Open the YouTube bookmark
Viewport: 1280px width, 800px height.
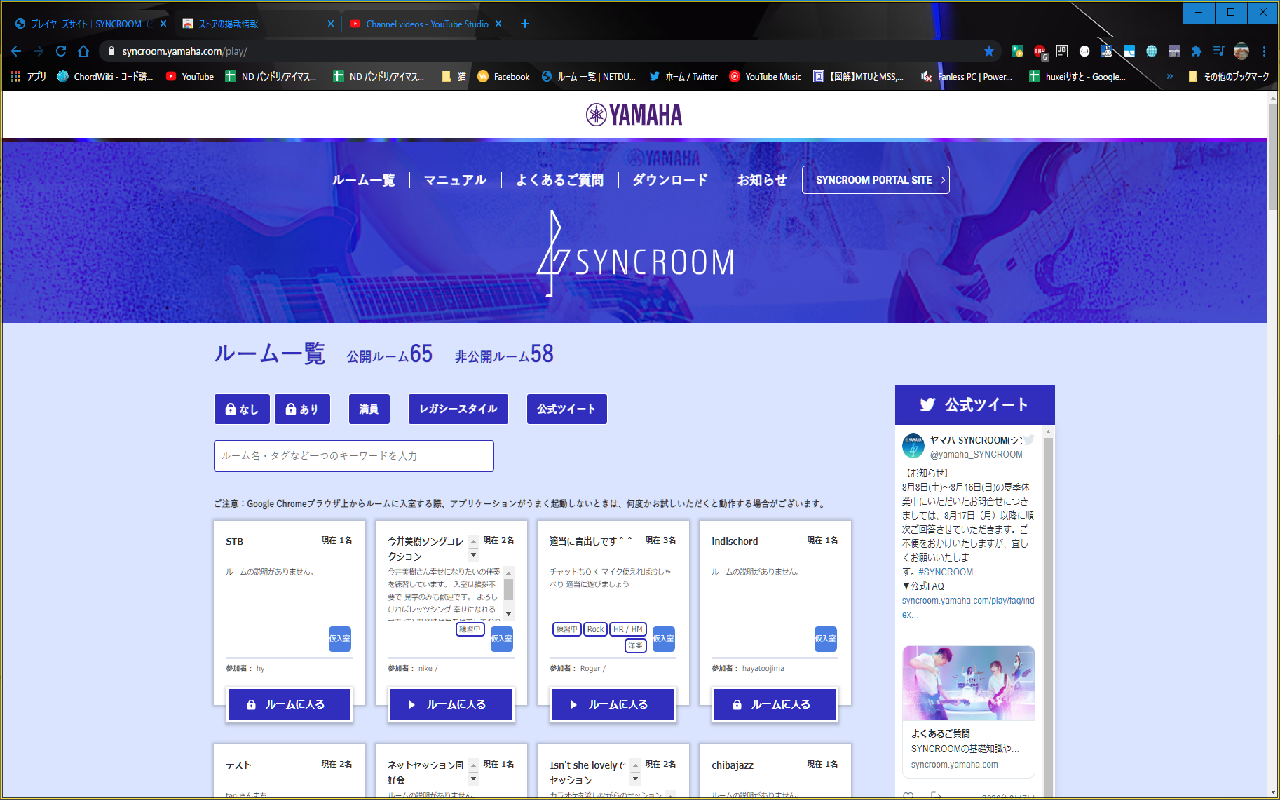[x=190, y=76]
